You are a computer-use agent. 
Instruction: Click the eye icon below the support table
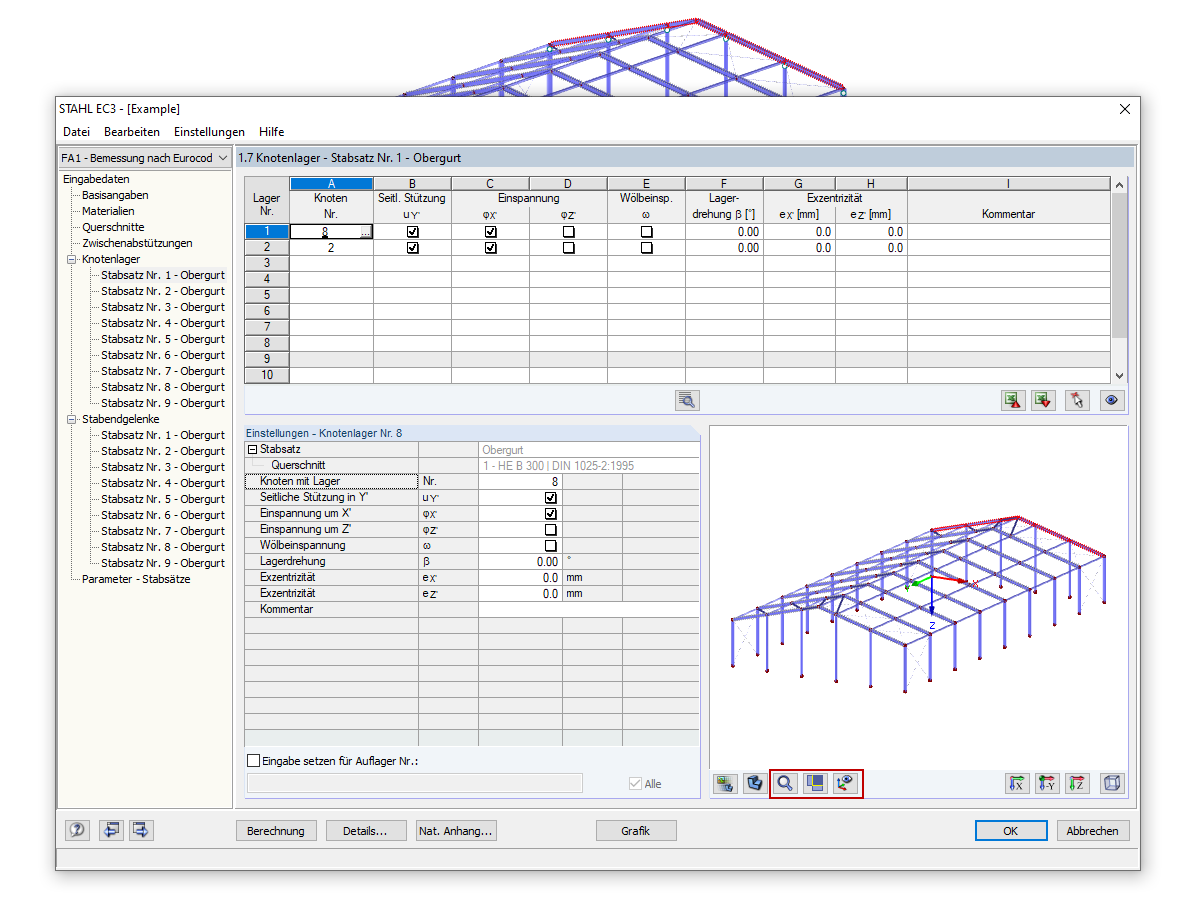[1110, 400]
